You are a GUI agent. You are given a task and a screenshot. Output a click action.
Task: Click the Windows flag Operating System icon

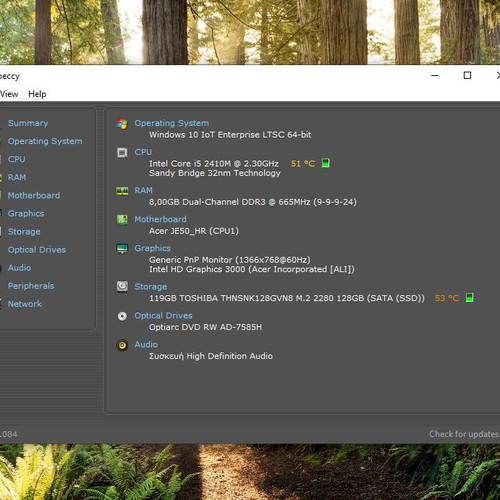click(x=122, y=124)
